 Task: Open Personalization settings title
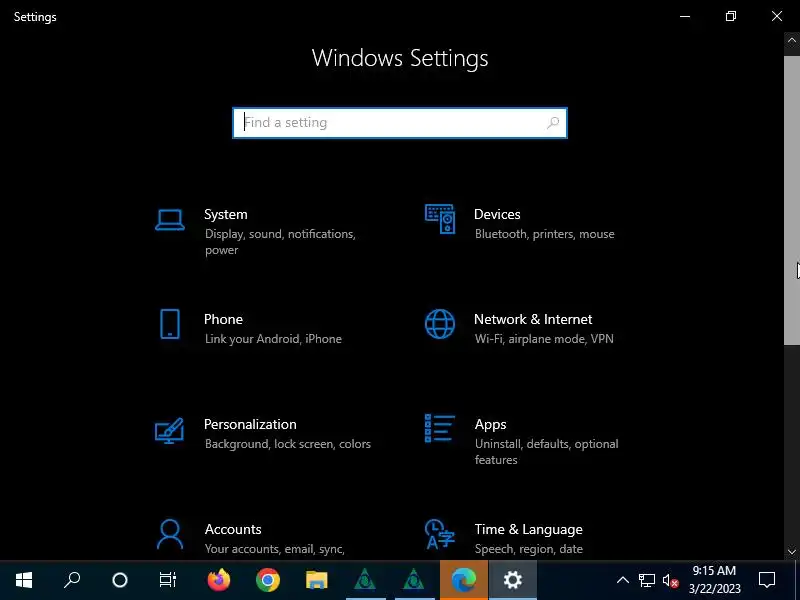[250, 424]
